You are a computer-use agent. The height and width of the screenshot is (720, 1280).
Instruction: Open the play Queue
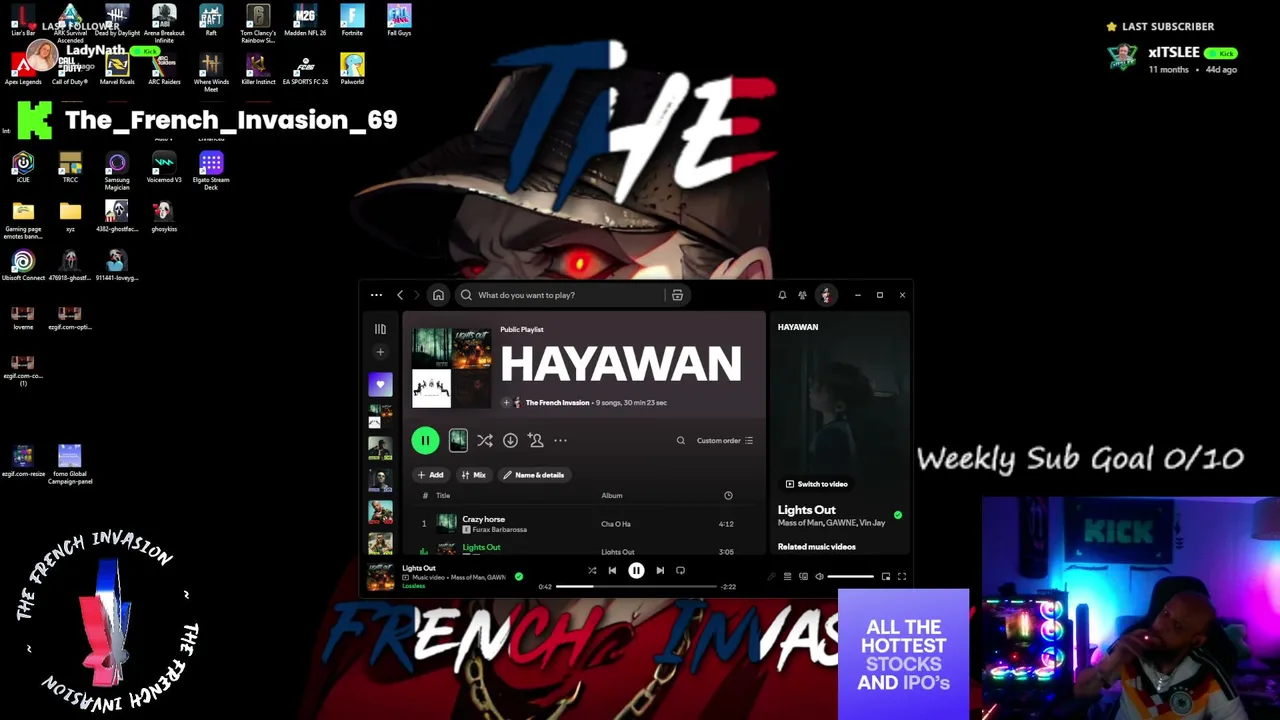(787, 577)
